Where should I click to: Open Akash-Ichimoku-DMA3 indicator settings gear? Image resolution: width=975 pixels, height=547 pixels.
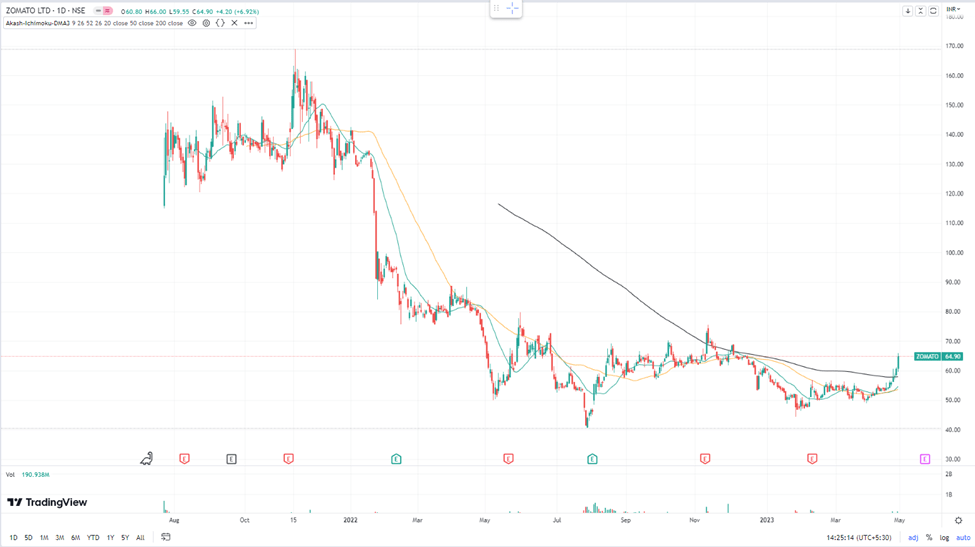point(206,23)
